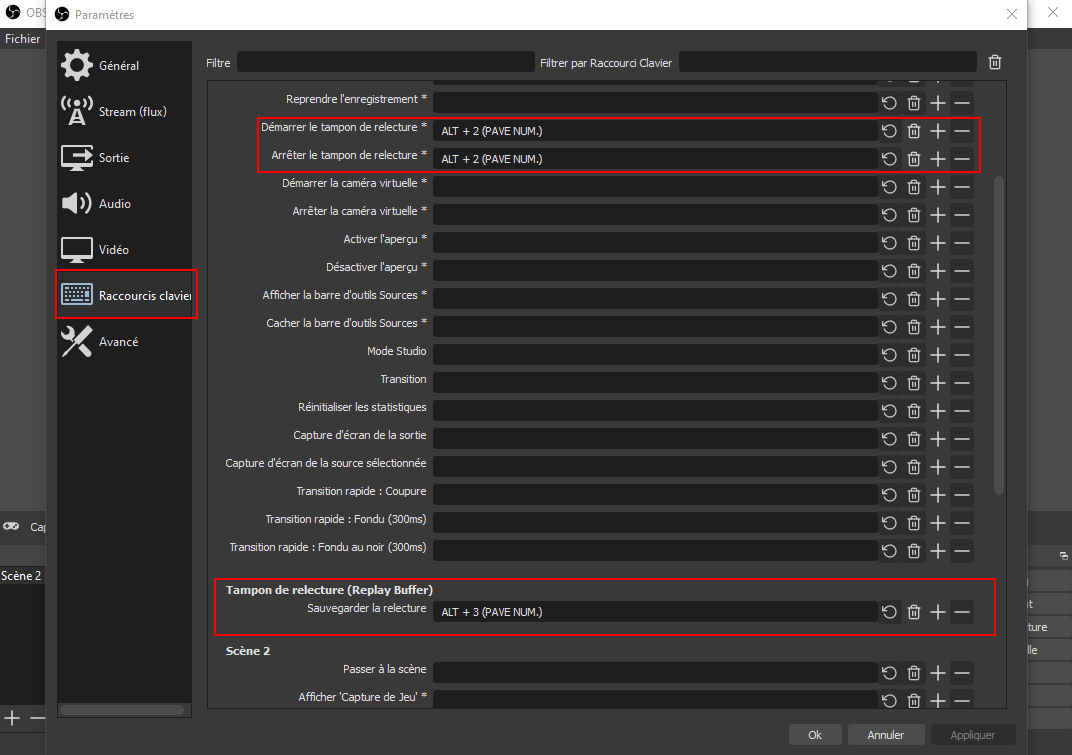Reset hotkey for Mode Studio

pos(889,356)
